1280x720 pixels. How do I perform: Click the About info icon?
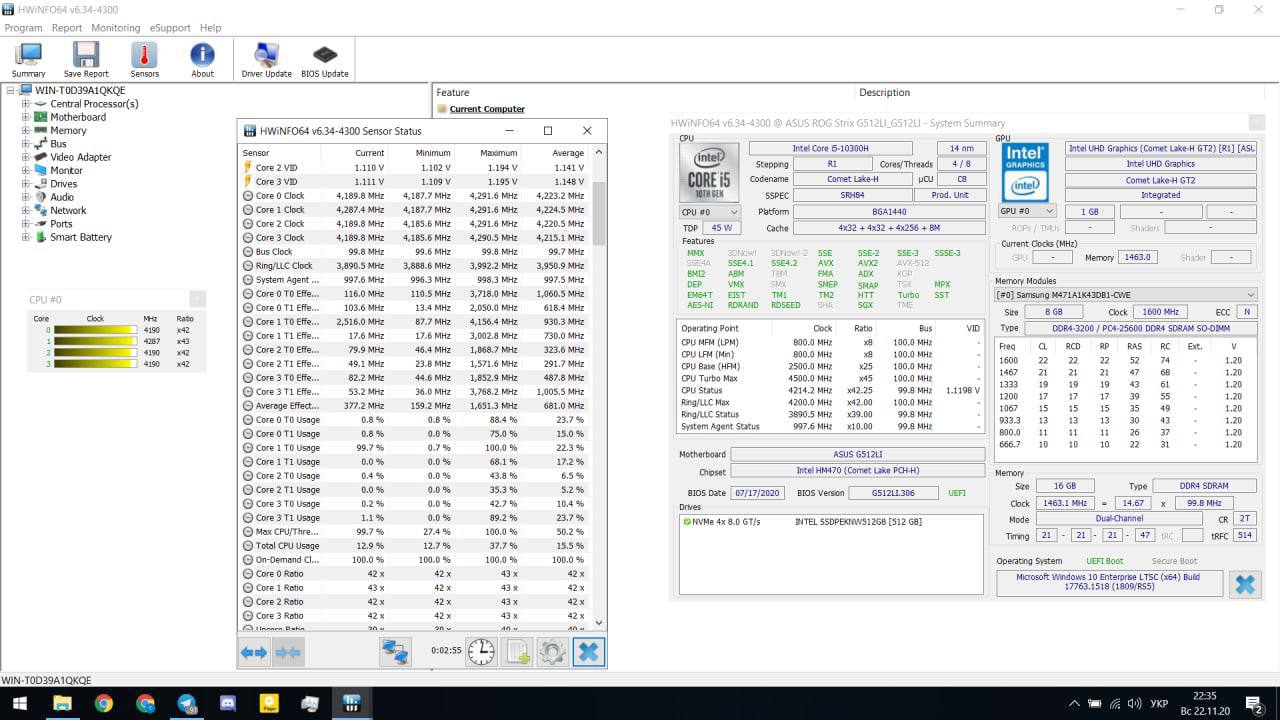pyautogui.click(x=202, y=59)
